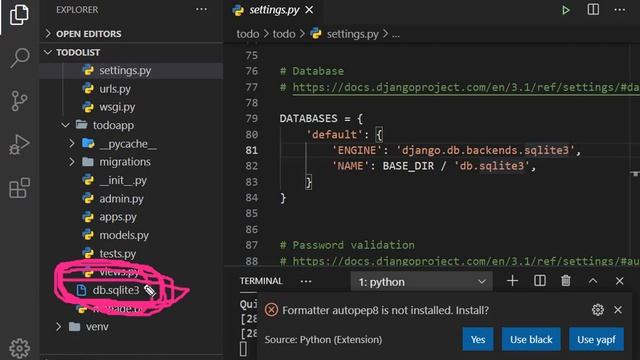Place cursor on line number 81
The width and height of the screenshot is (640, 360).
[252, 151]
